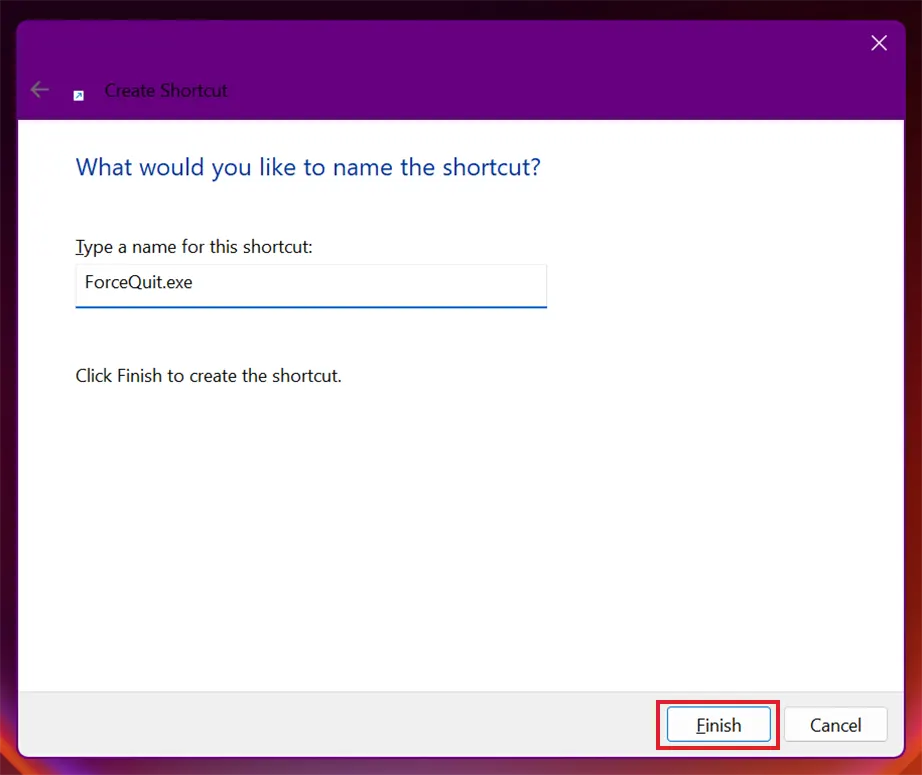The width and height of the screenshot is (922, 775).
Task: Click the shortcut arrow icon beside title
Action: tap(78, 95)
